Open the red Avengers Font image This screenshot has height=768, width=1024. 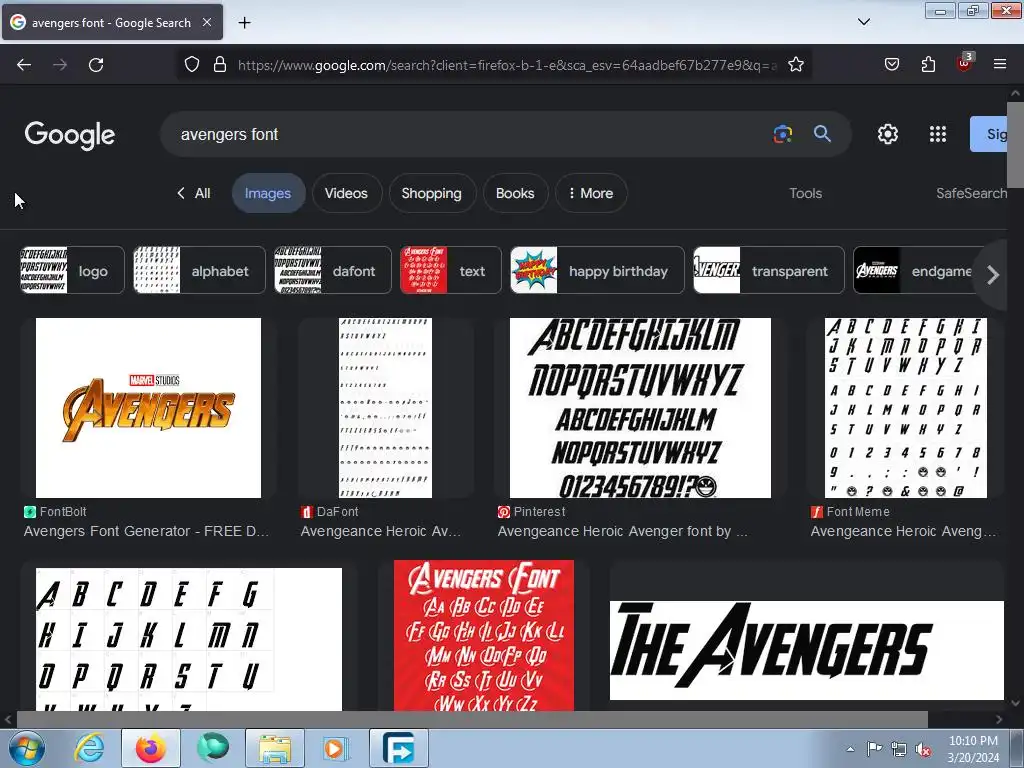click(484, 635)
